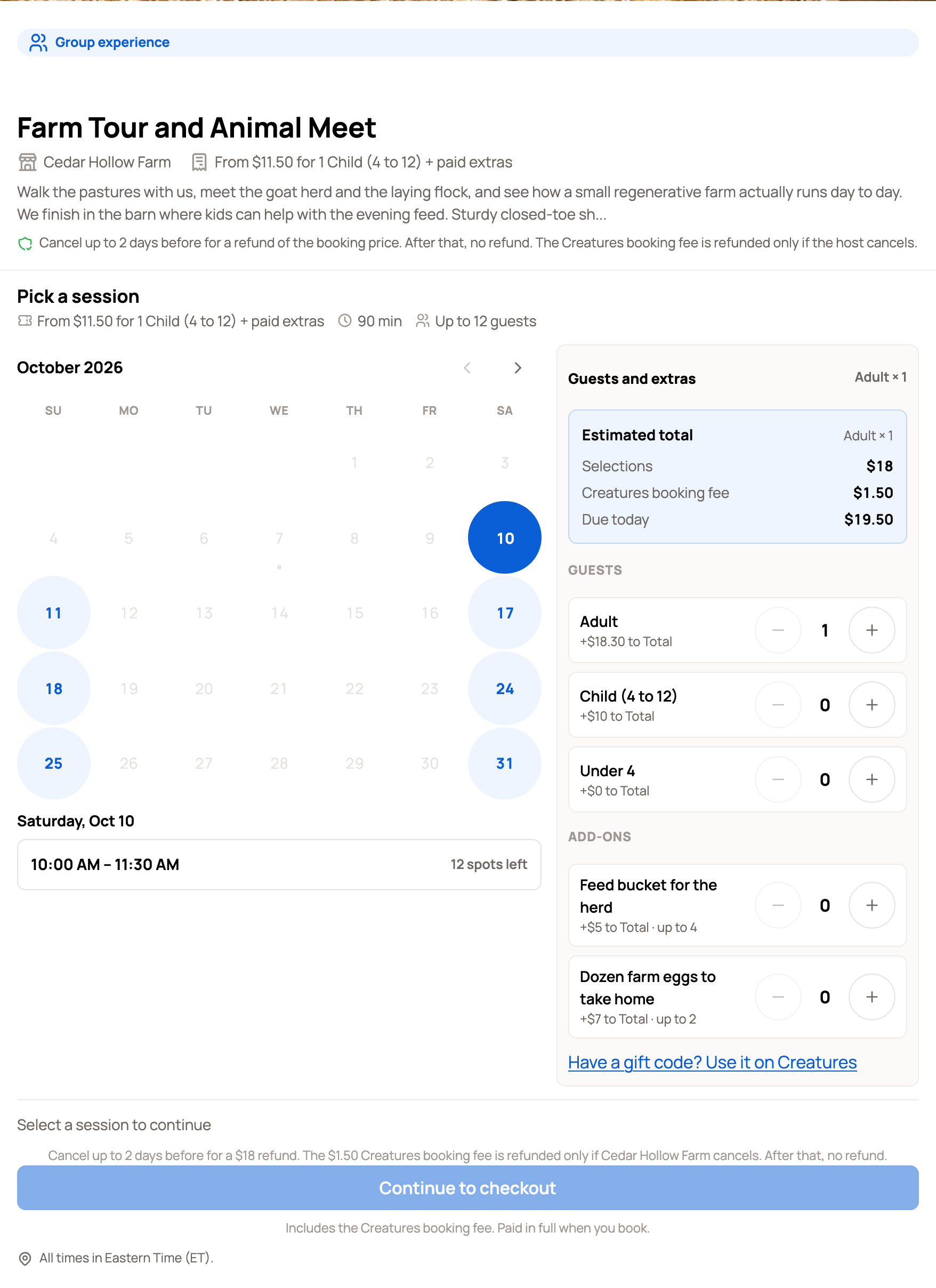Click the Creatures booking fee $1.50 value

coord(873,493)
